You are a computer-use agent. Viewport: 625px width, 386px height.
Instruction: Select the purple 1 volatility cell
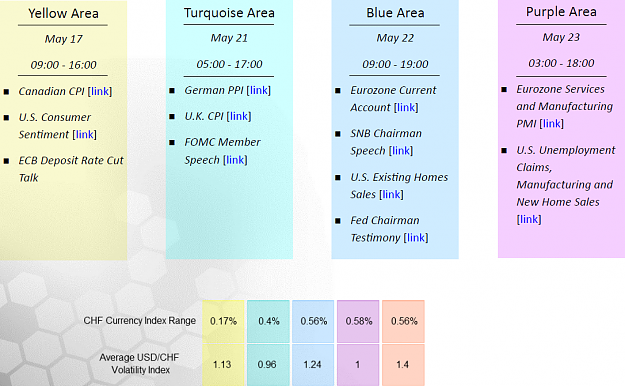[x=358, y=365]
